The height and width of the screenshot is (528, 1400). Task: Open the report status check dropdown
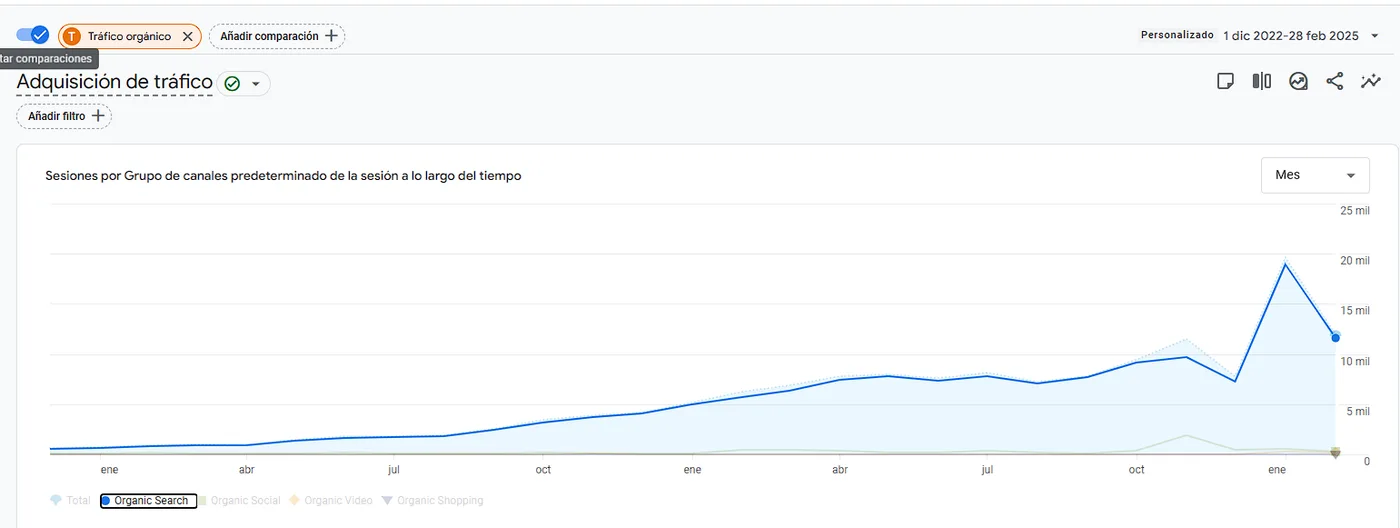click(244, 84)
